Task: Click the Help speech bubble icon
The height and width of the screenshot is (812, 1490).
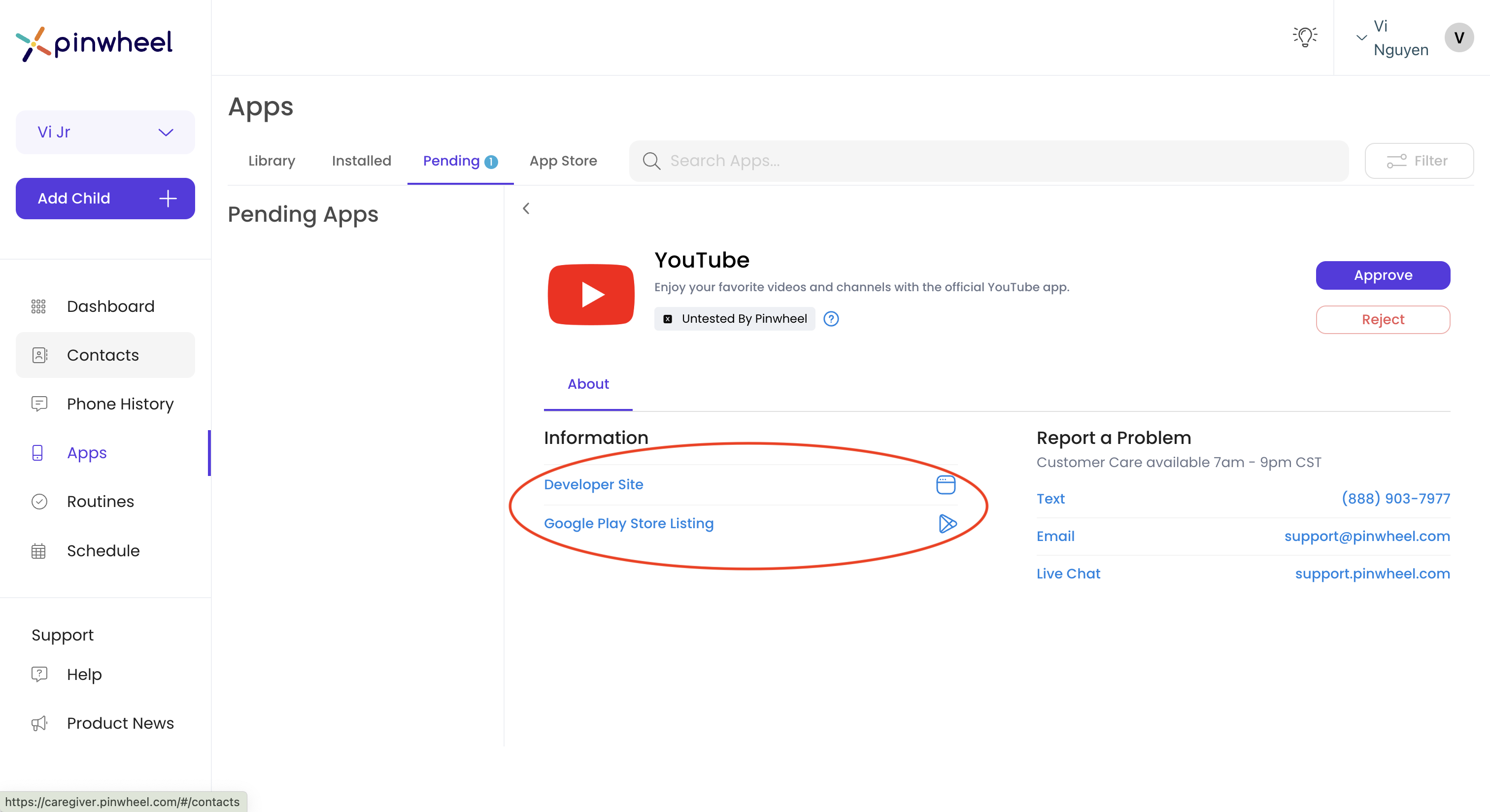Action: [39, 674]
